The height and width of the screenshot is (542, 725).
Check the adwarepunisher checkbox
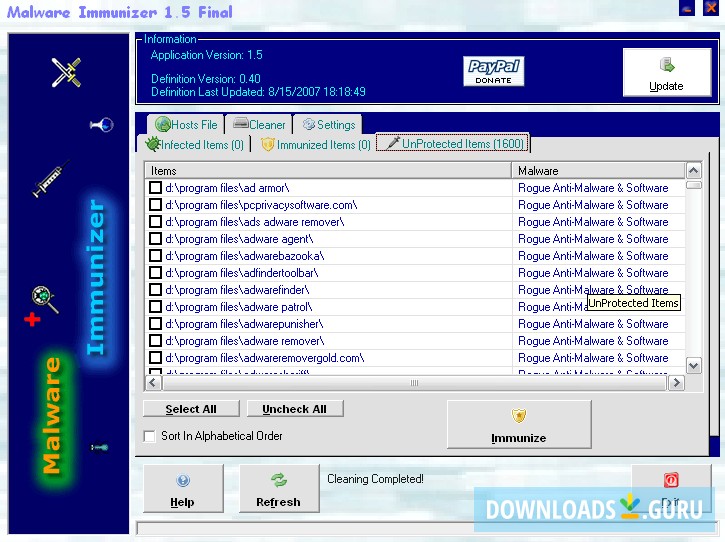point(156,324)
